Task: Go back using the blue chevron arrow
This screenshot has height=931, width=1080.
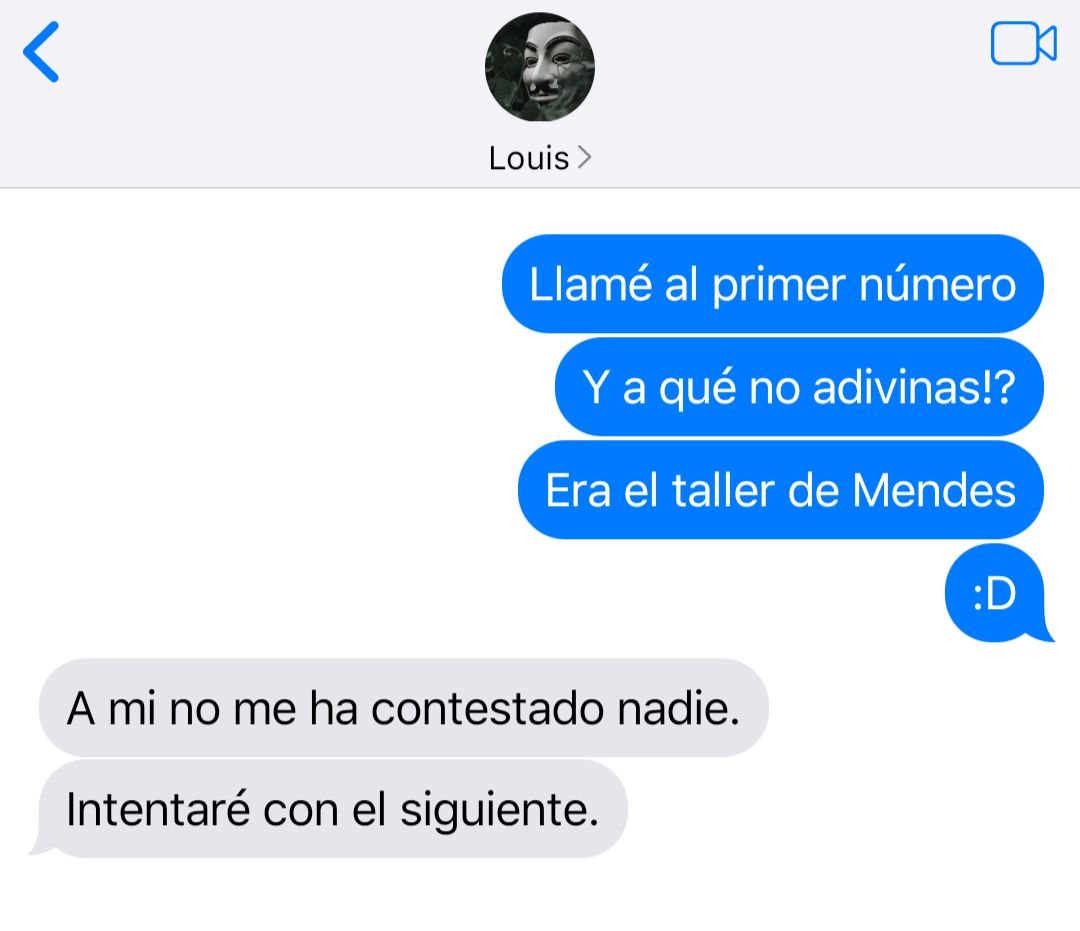Action: 41,52
